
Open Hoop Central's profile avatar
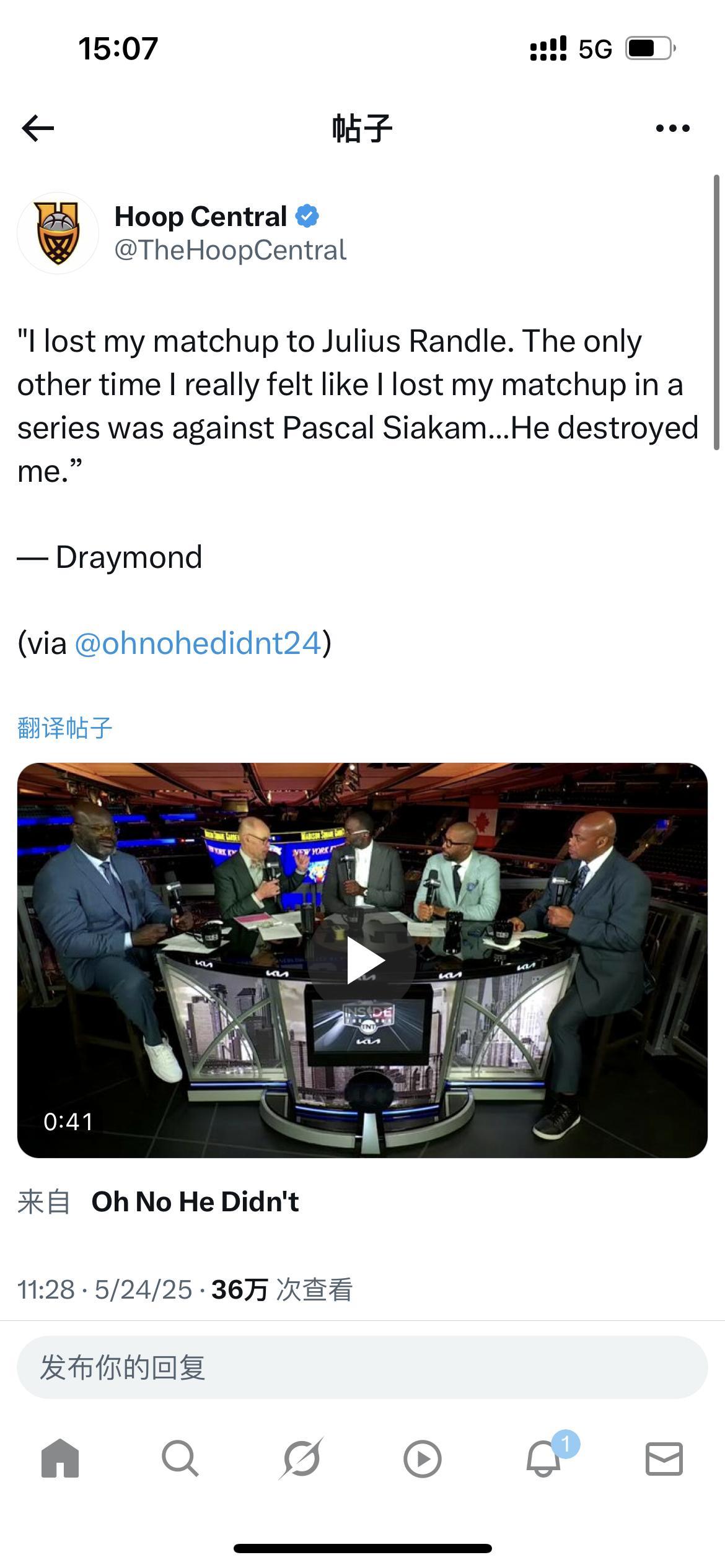(x=58, y=233)
